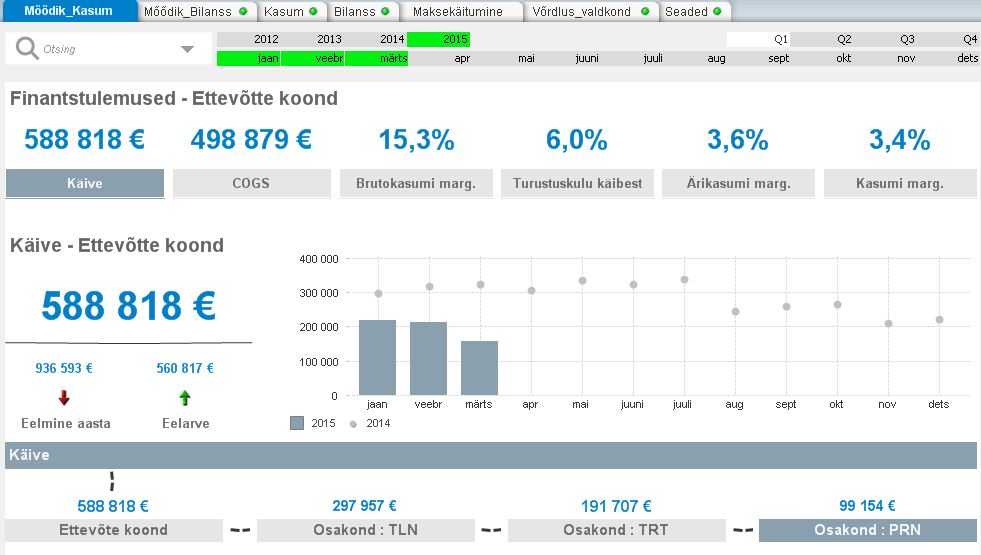Image resolution: width=981 pixels, height=555 pixels.
Task: Select the Brutokasumi marg. button
Action: pyautogui.click(x=415, y=183)
